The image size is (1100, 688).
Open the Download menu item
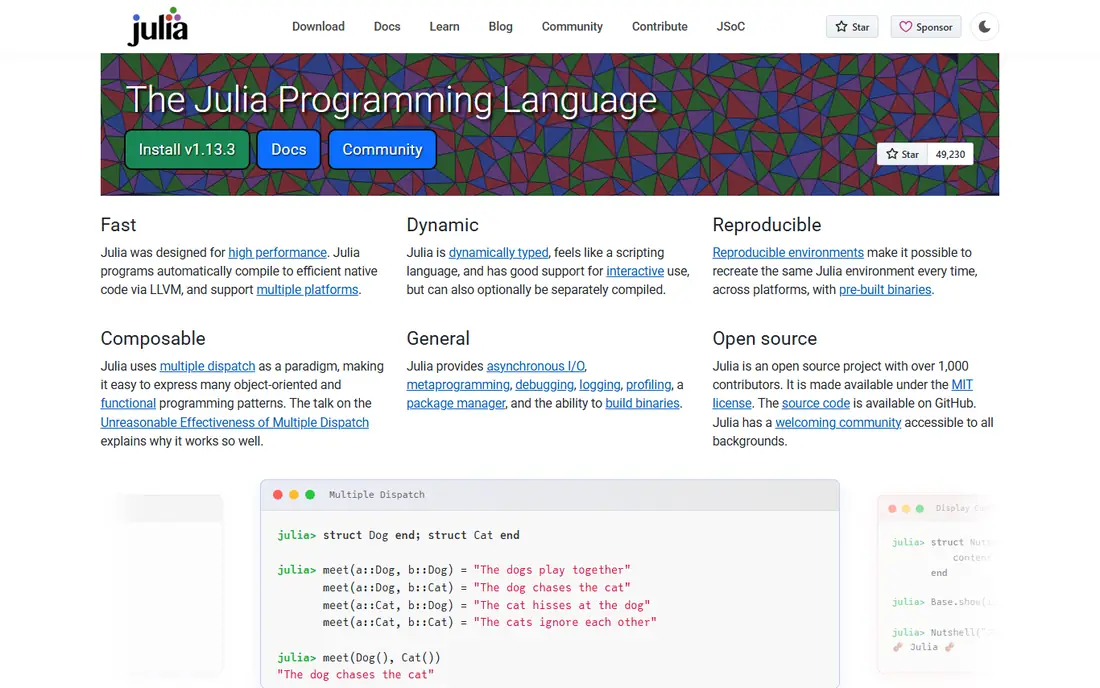318,27
